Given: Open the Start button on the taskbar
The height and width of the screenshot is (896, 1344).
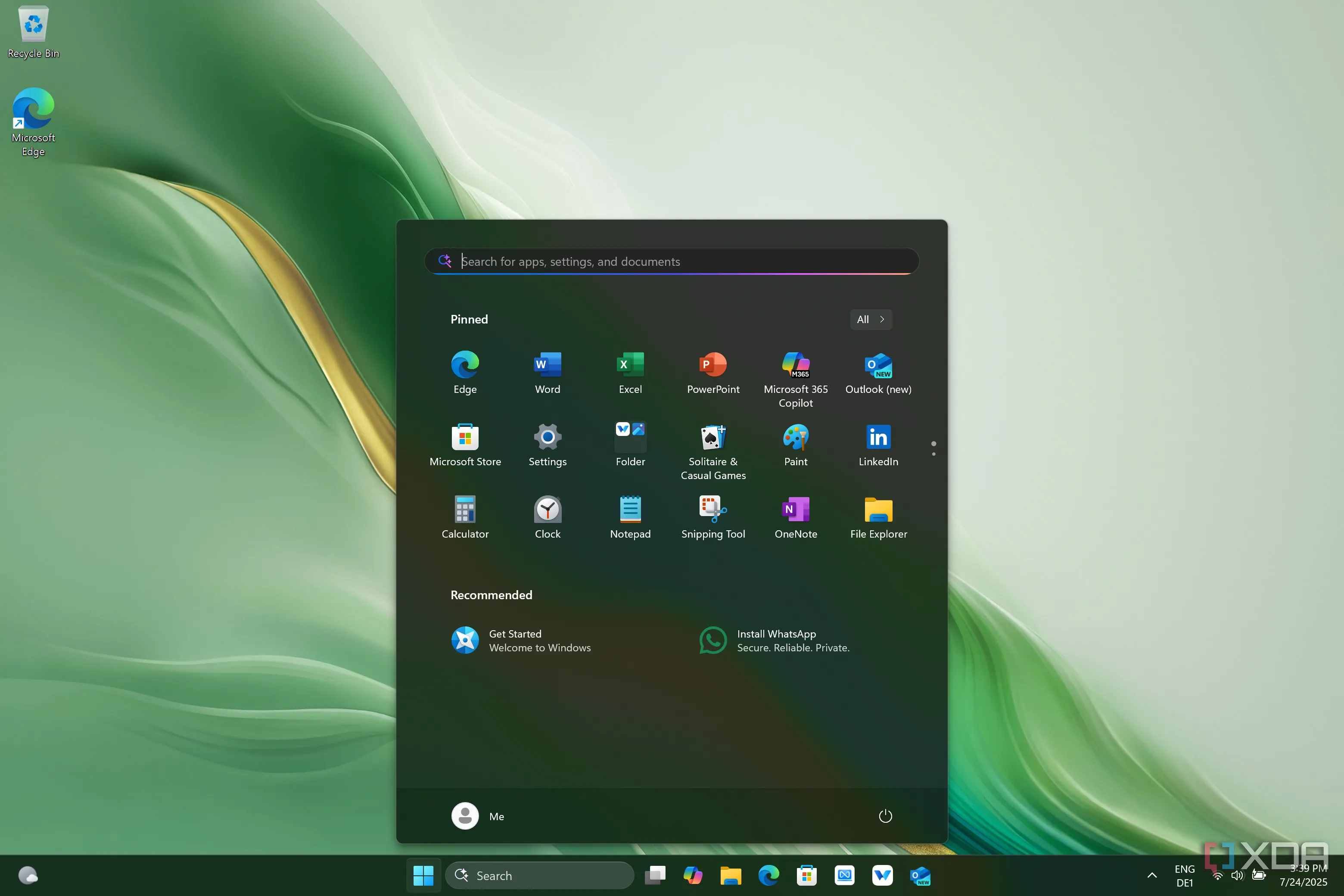Looking at the screenshot, I should pos(423,875).
